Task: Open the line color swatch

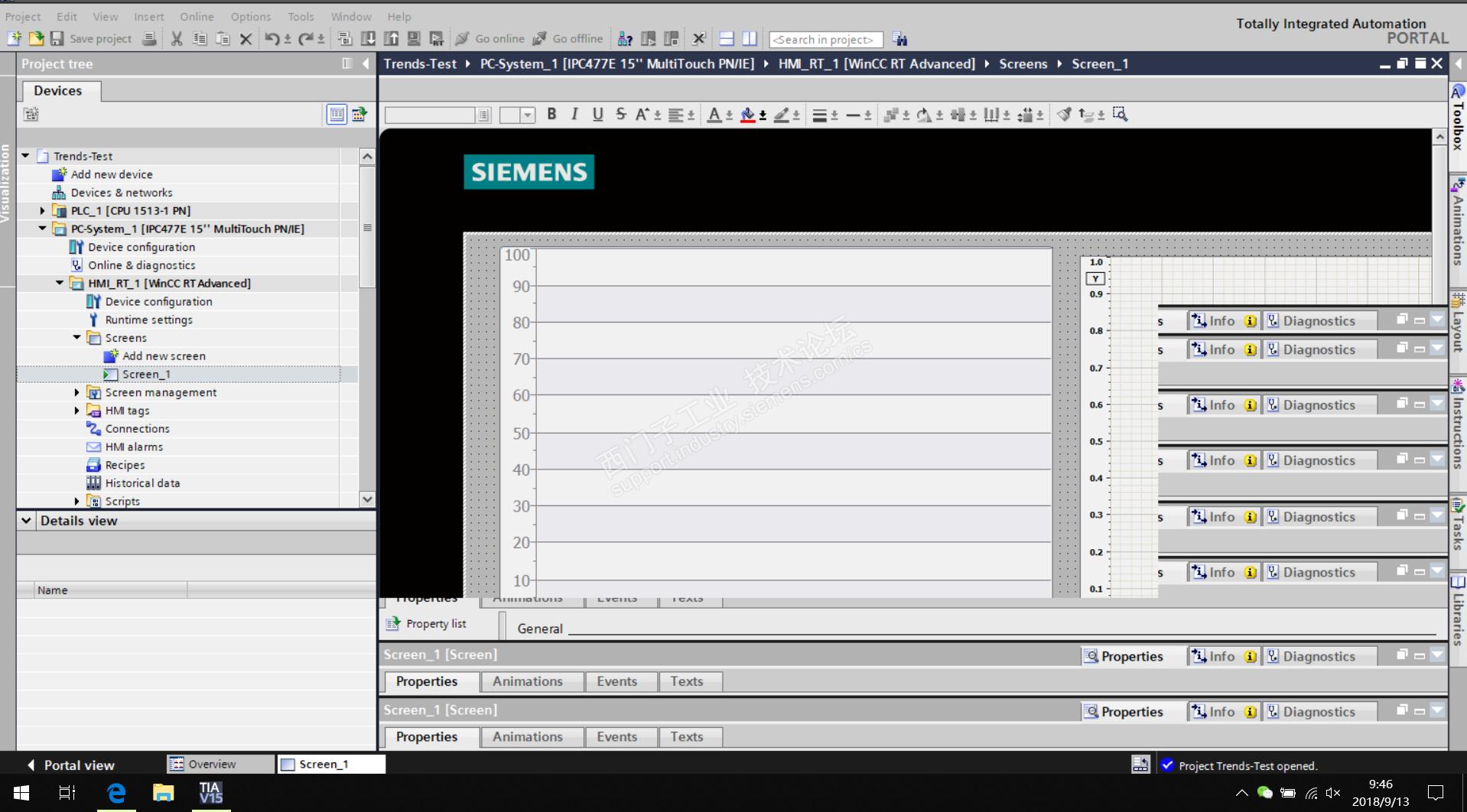Action: click(x=782, y=115)
